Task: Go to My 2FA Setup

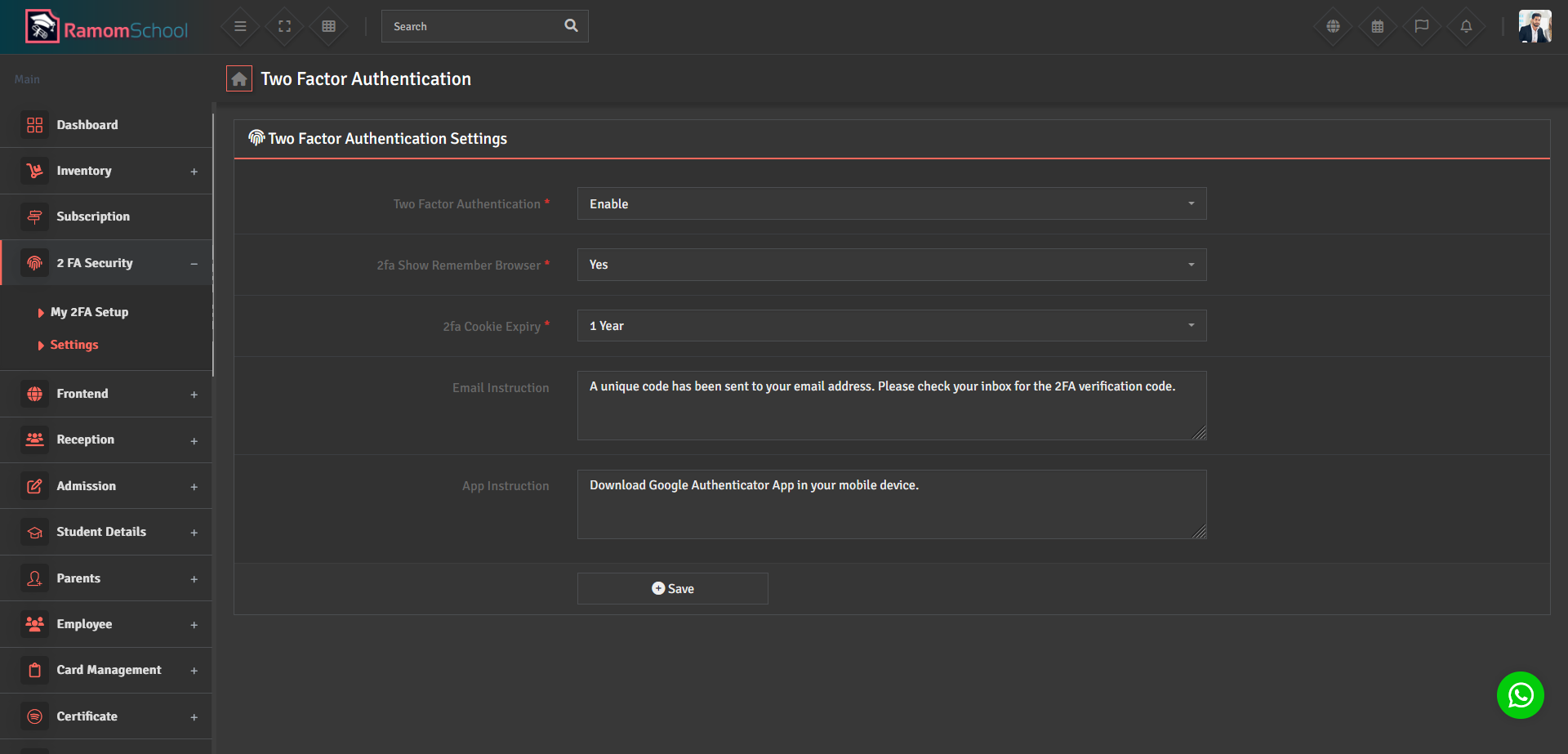Action: [x=89, y=311]
